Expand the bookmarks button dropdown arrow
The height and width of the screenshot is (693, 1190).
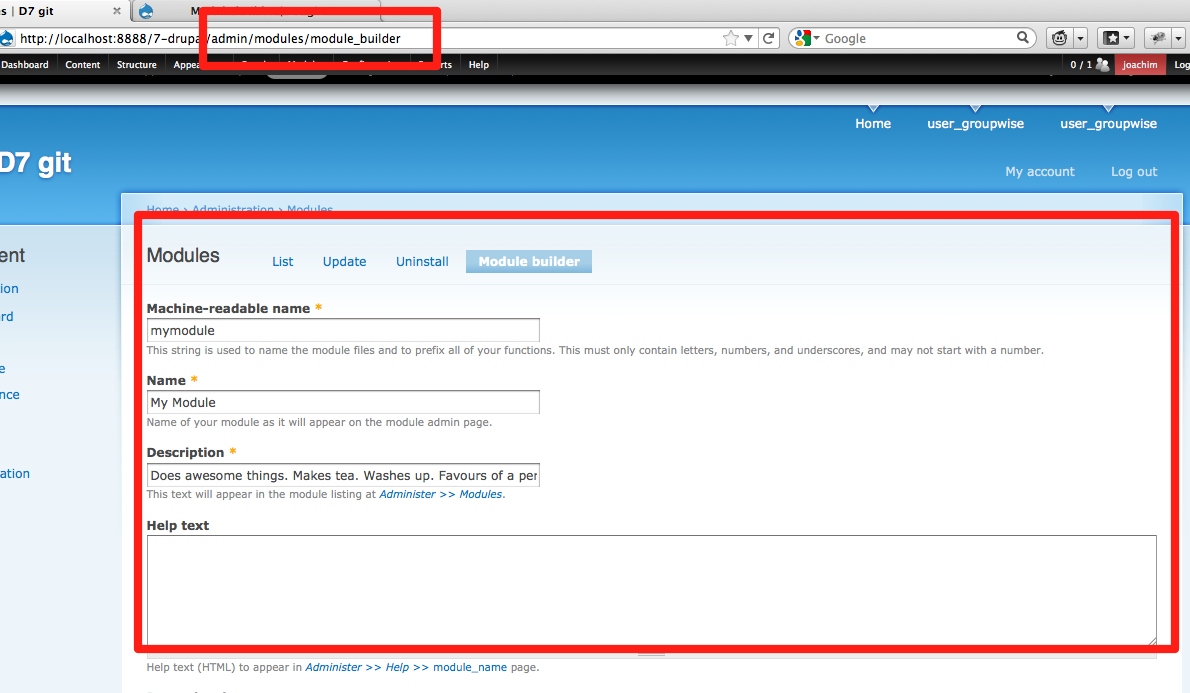point(1126,38)
